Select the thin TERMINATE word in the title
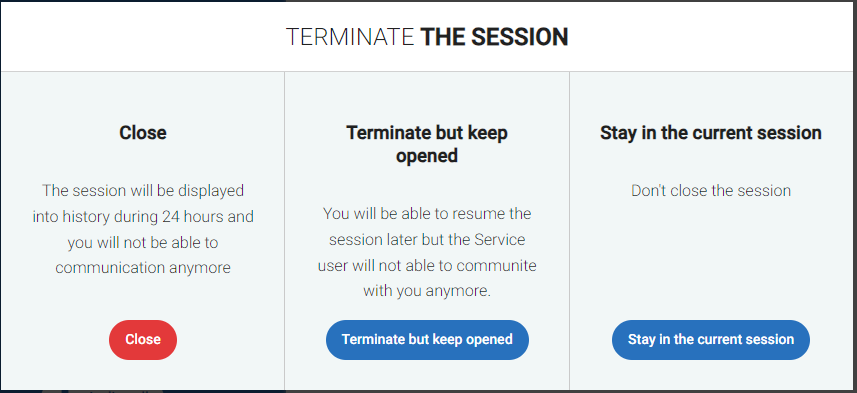The image size is (857, 393). (x=350, y=37)
